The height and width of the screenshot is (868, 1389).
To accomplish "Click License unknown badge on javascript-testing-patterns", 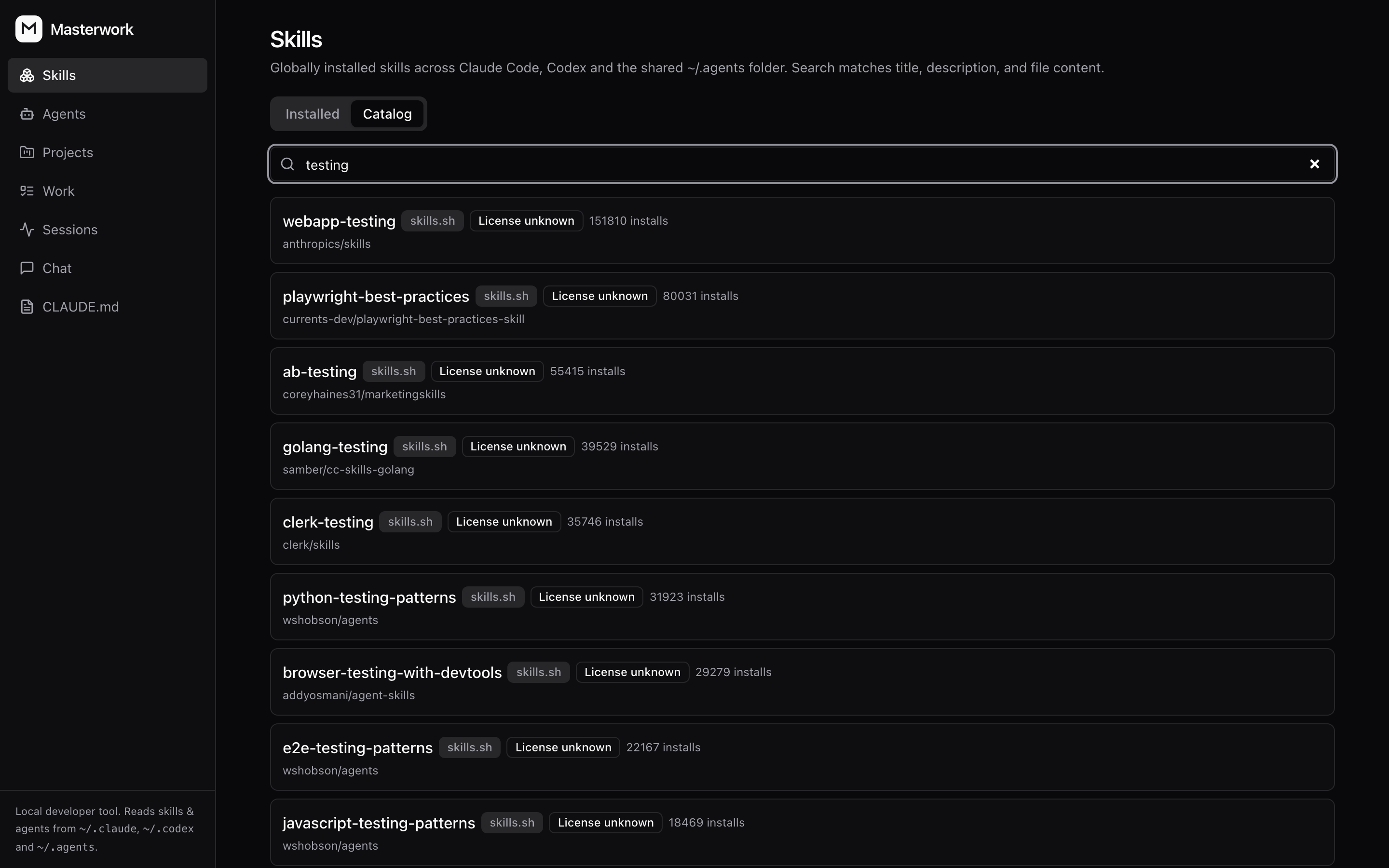I will (606, 823).
